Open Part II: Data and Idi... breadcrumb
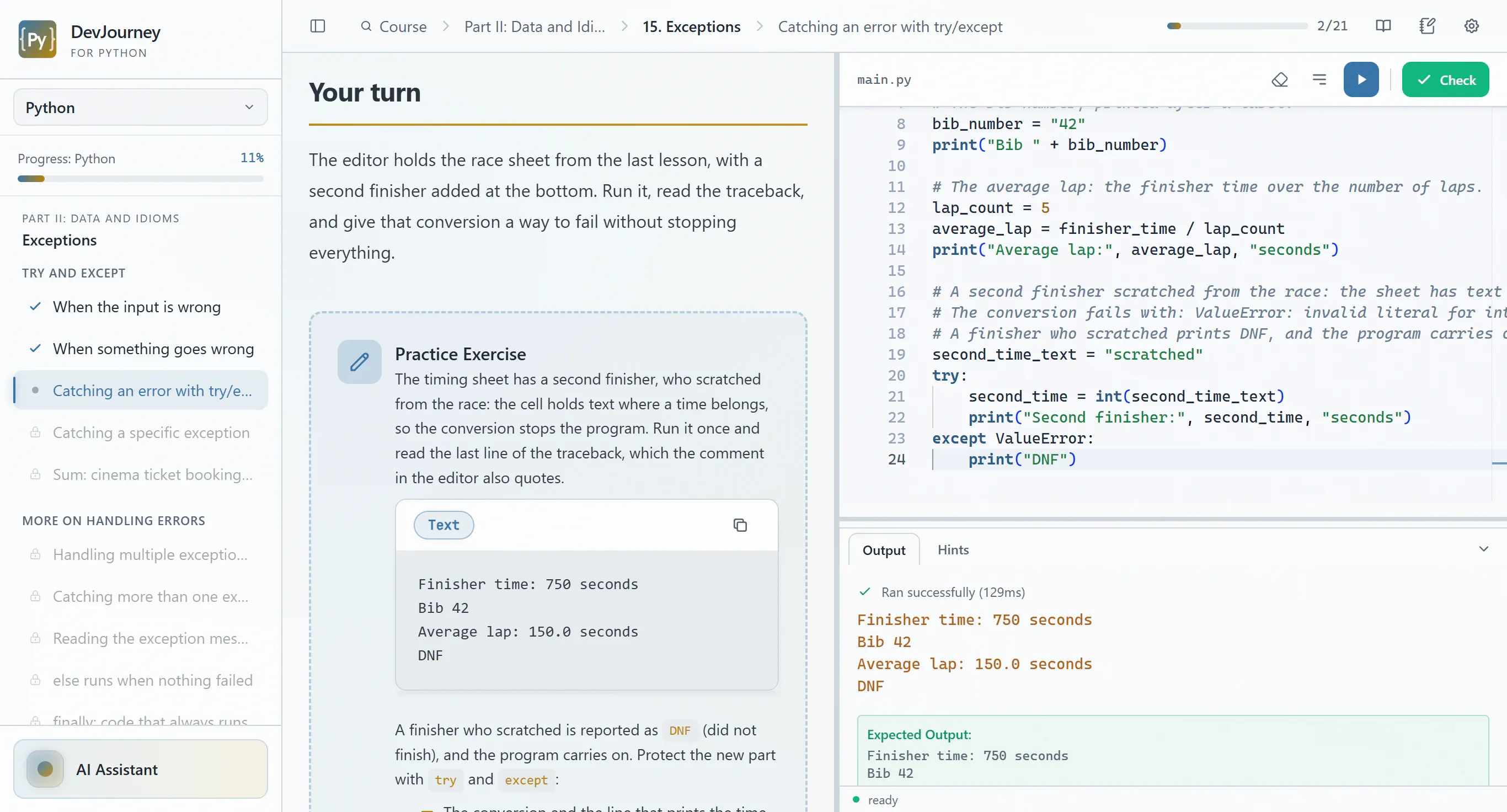This screenshot has width=1507, height=812. (535, 26)
